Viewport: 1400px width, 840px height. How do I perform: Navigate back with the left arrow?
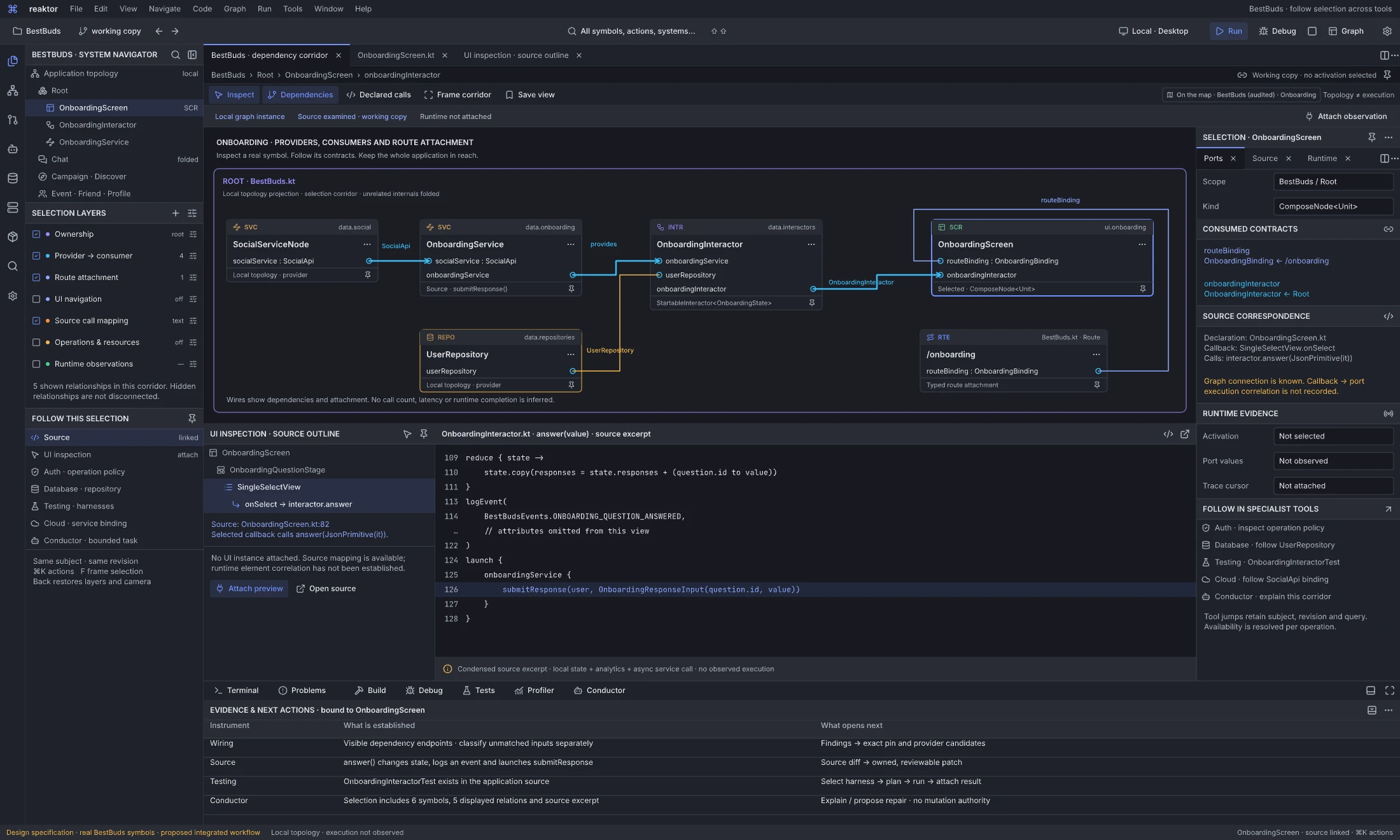tap(159, 31)
